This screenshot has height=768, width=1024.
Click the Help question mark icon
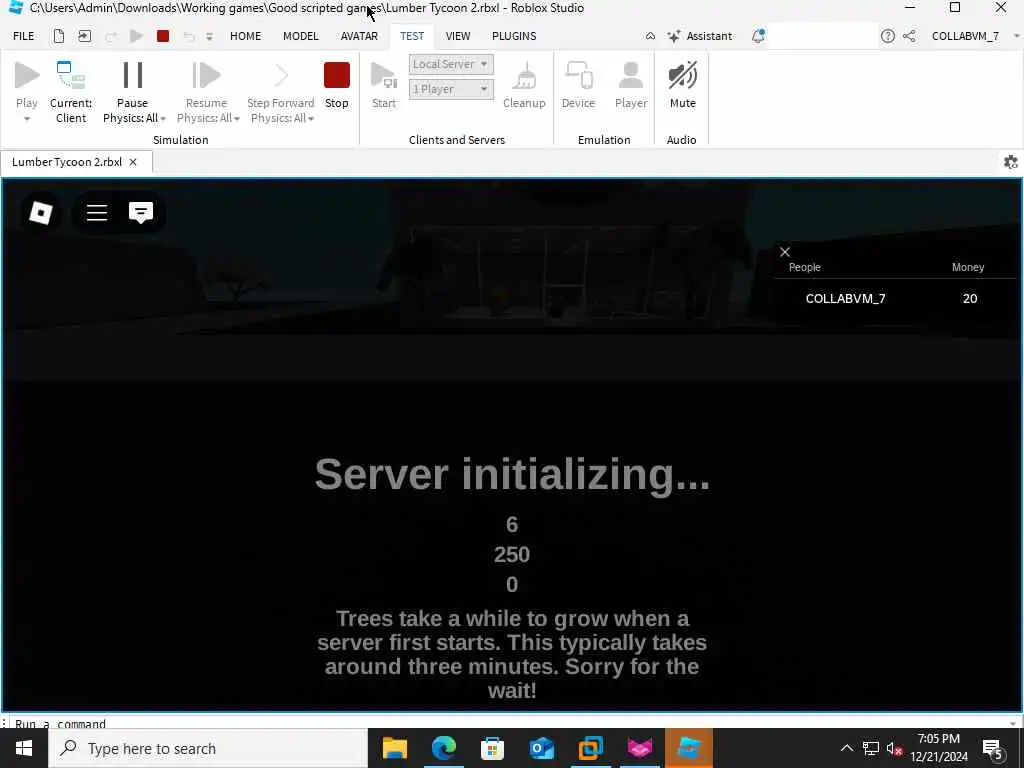click(888, 36)
